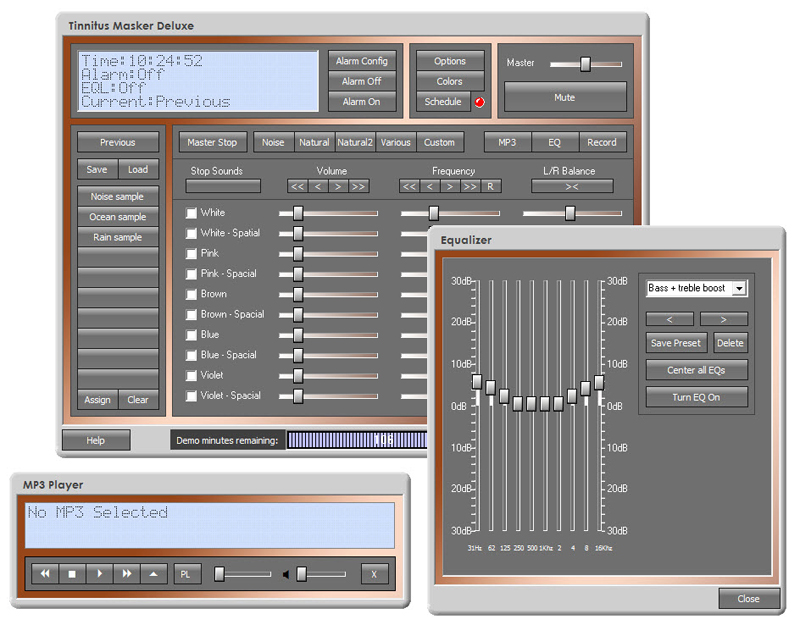Open the EQ tab
This screenshot has height=625, width=800.
coord(555,142)
